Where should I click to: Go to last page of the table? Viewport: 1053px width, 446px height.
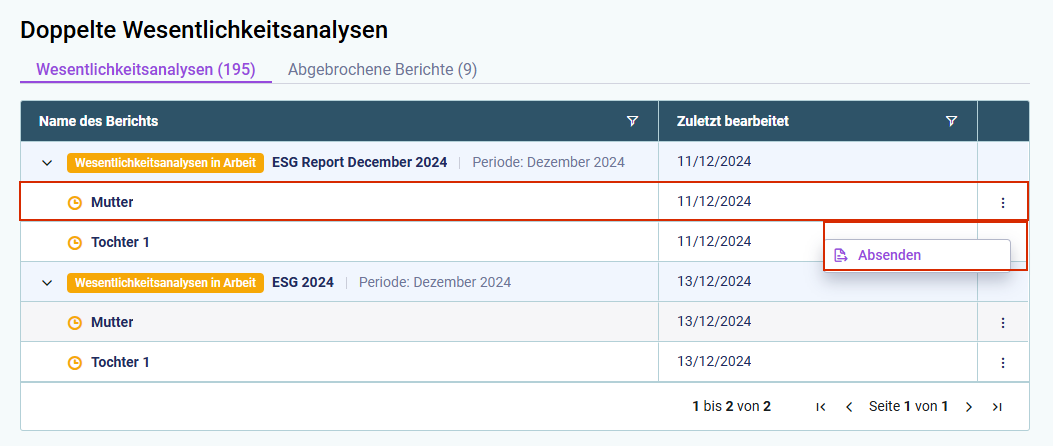click(x=997, y=406)
